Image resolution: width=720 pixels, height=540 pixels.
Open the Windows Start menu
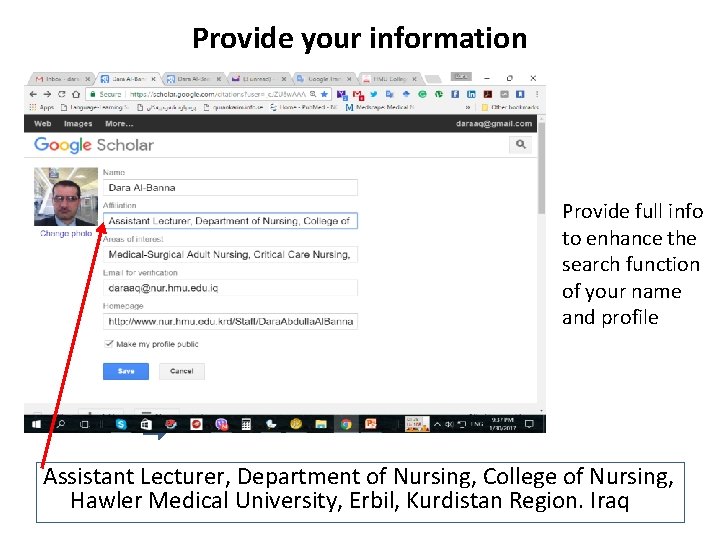click(x=36, y=424)
